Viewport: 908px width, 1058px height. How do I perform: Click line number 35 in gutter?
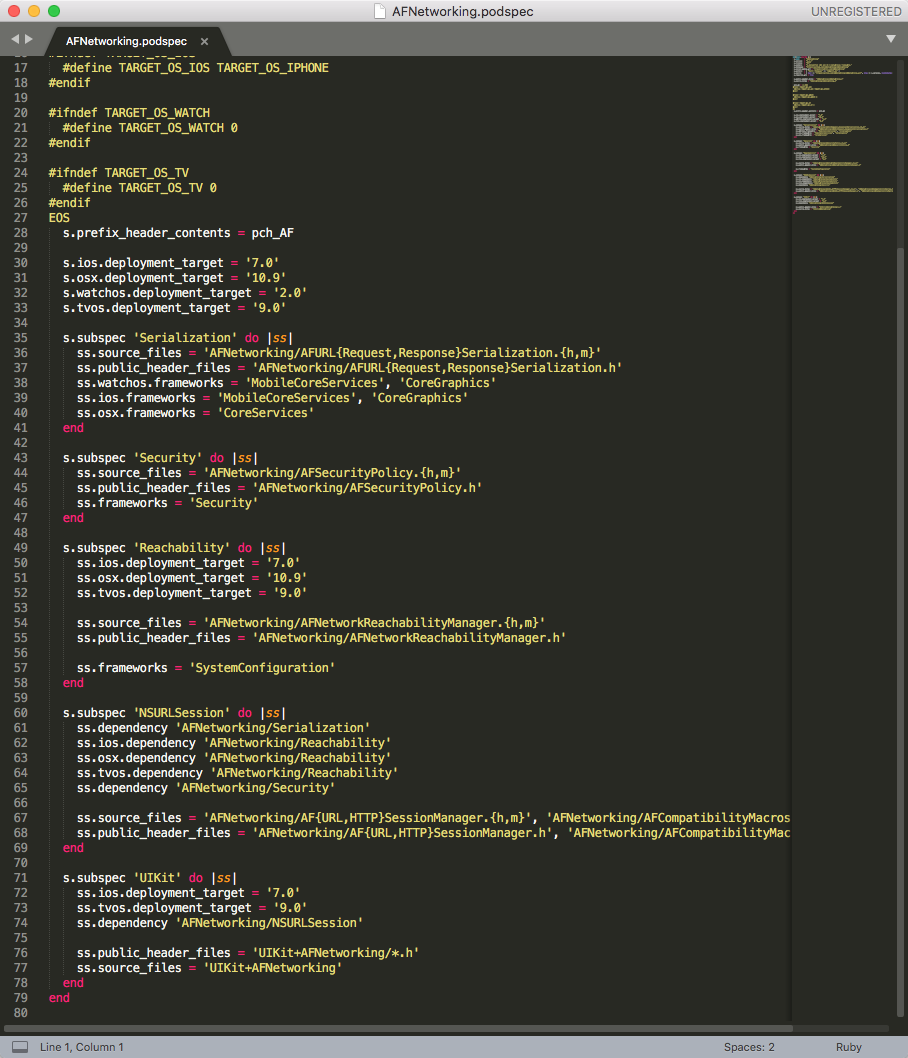[21, 338]
